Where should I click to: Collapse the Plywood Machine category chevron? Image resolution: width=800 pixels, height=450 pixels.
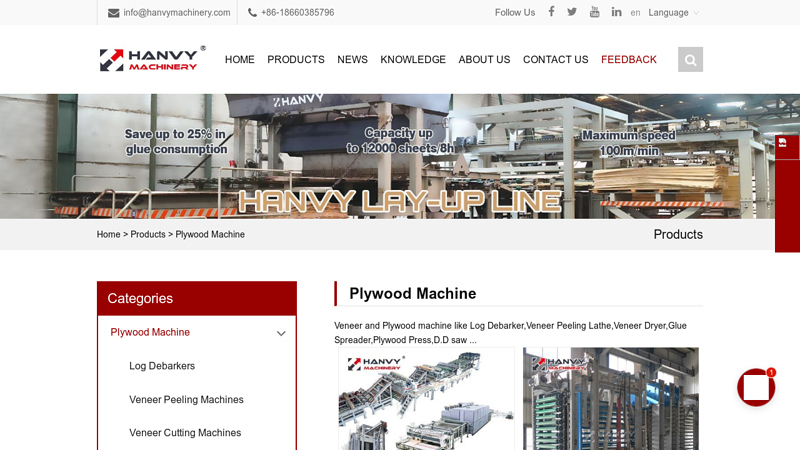(x=281, y=333)
